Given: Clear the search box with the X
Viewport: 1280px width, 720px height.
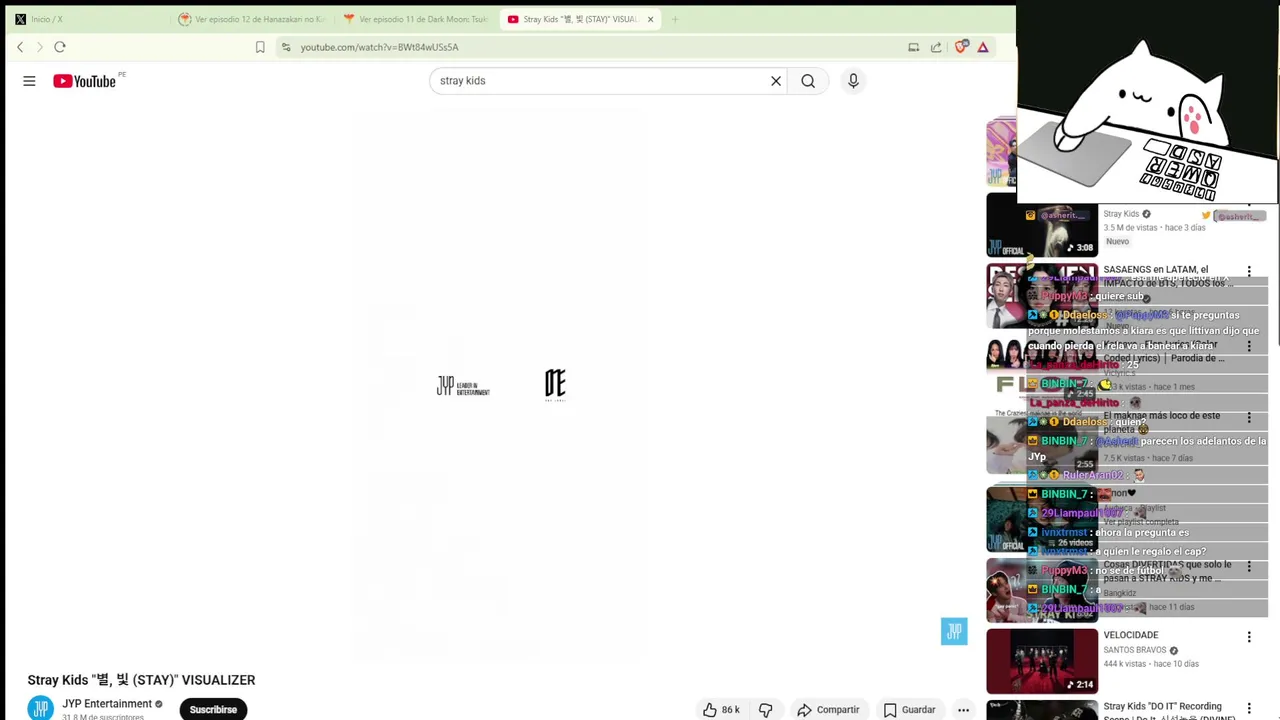Looking at the screenshot, I should point(776,81).
